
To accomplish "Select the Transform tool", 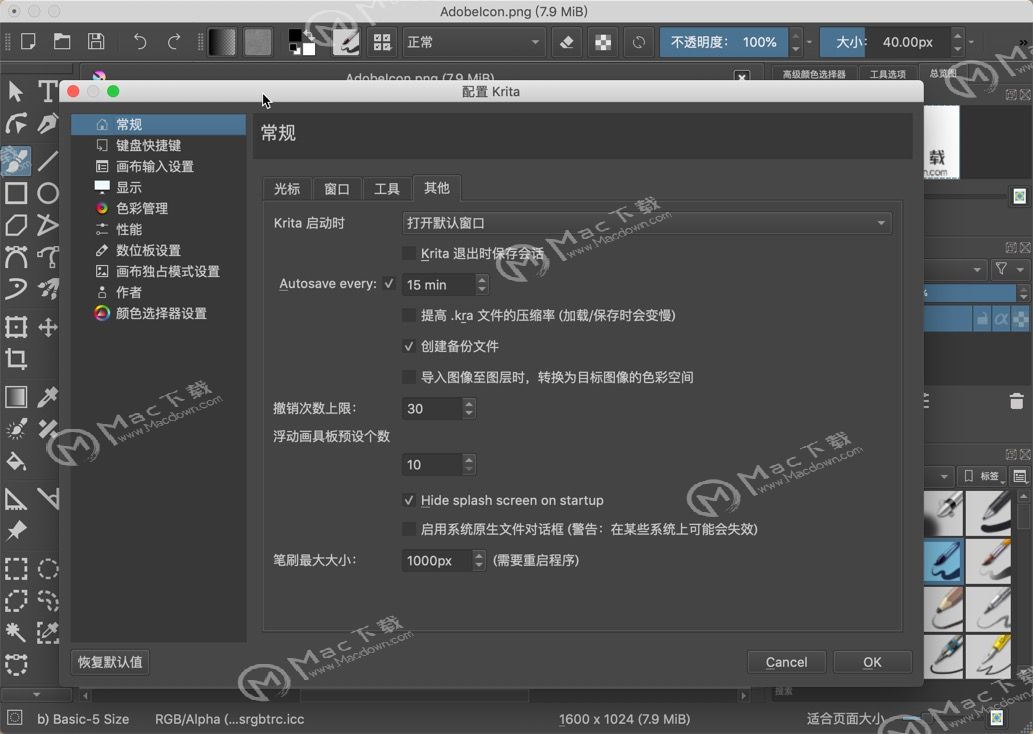I will point(16,327).
